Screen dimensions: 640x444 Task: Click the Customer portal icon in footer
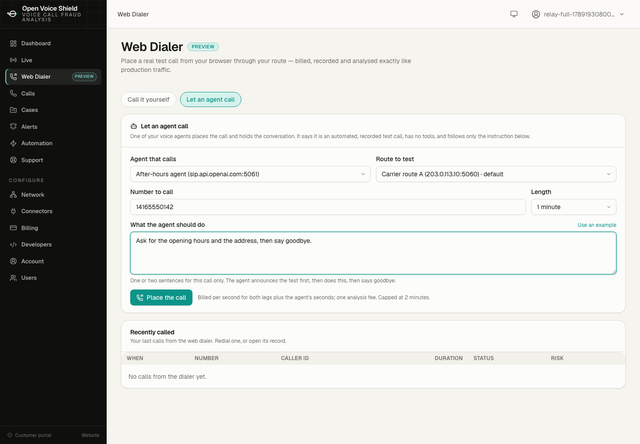coord(10,435)
